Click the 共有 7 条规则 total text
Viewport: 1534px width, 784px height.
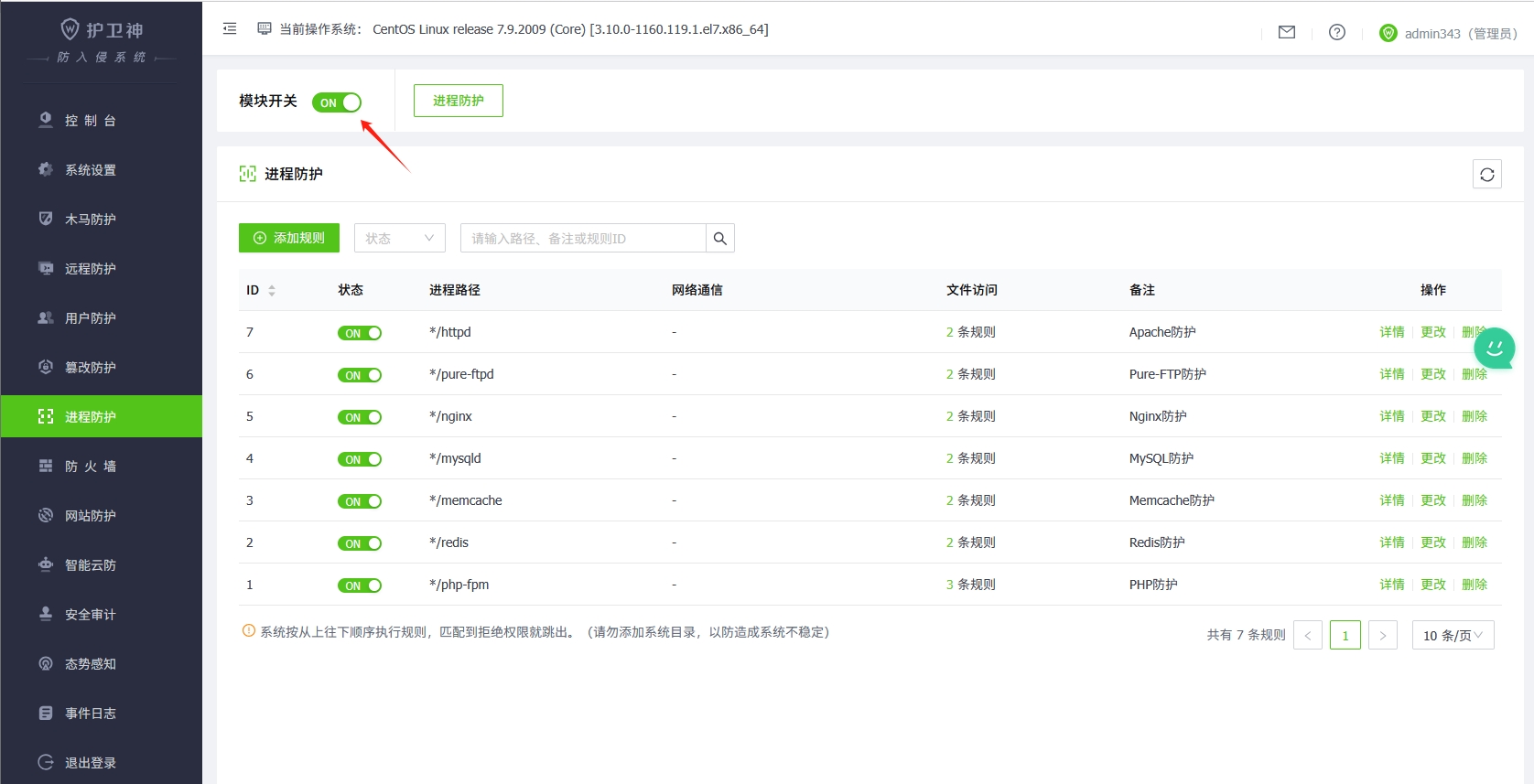point(1247,635)
